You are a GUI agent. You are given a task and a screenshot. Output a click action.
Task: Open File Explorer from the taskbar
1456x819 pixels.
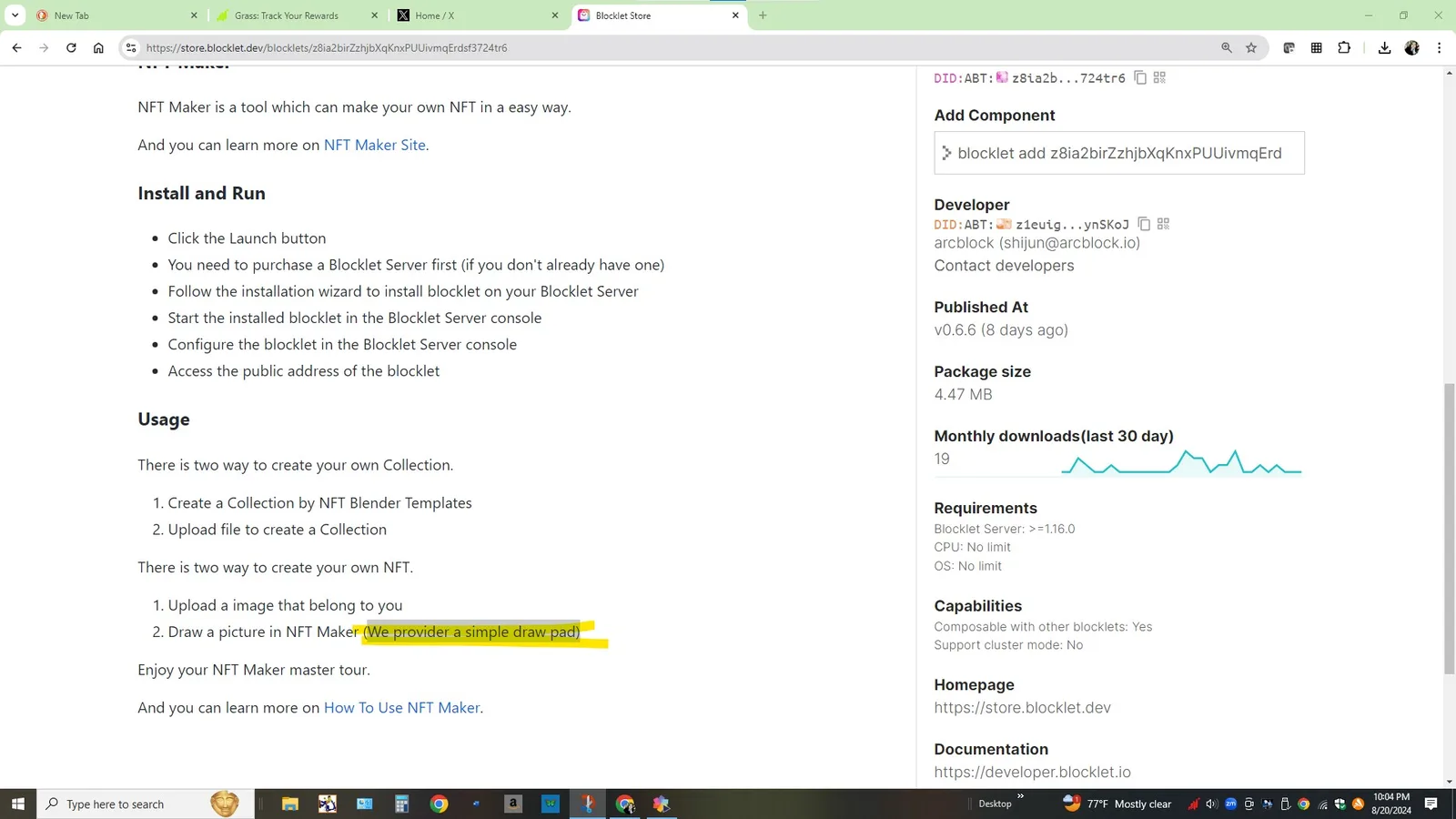290,804
